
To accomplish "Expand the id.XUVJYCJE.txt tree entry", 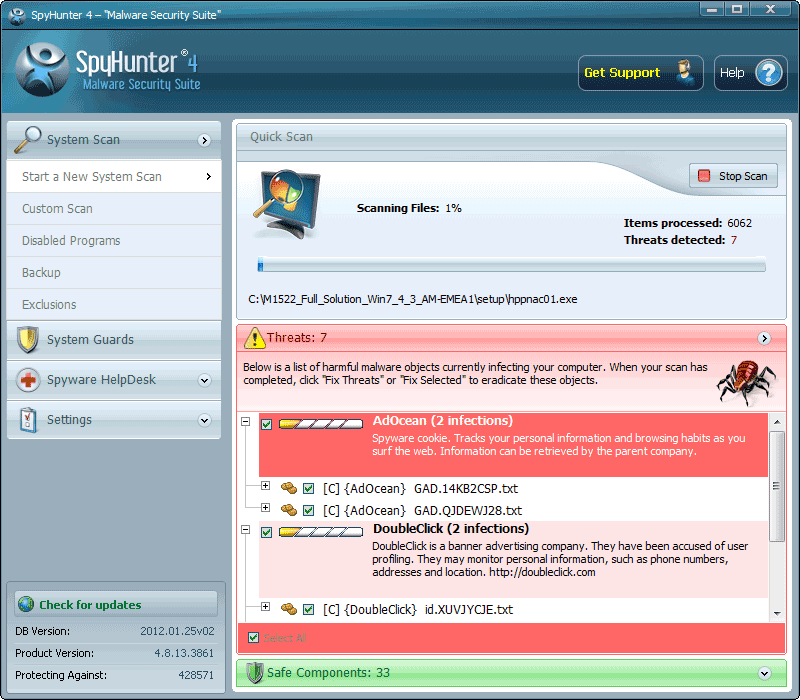I will (x=265, y=607).
